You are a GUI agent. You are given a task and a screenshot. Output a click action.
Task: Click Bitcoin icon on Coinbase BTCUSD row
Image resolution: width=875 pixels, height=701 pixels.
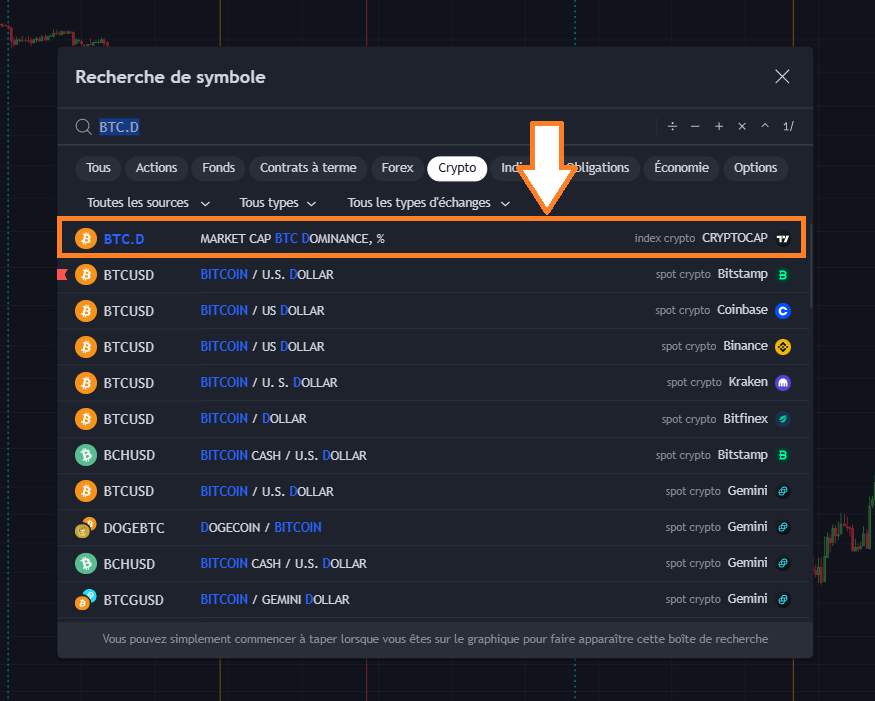[x=86, y=311]
